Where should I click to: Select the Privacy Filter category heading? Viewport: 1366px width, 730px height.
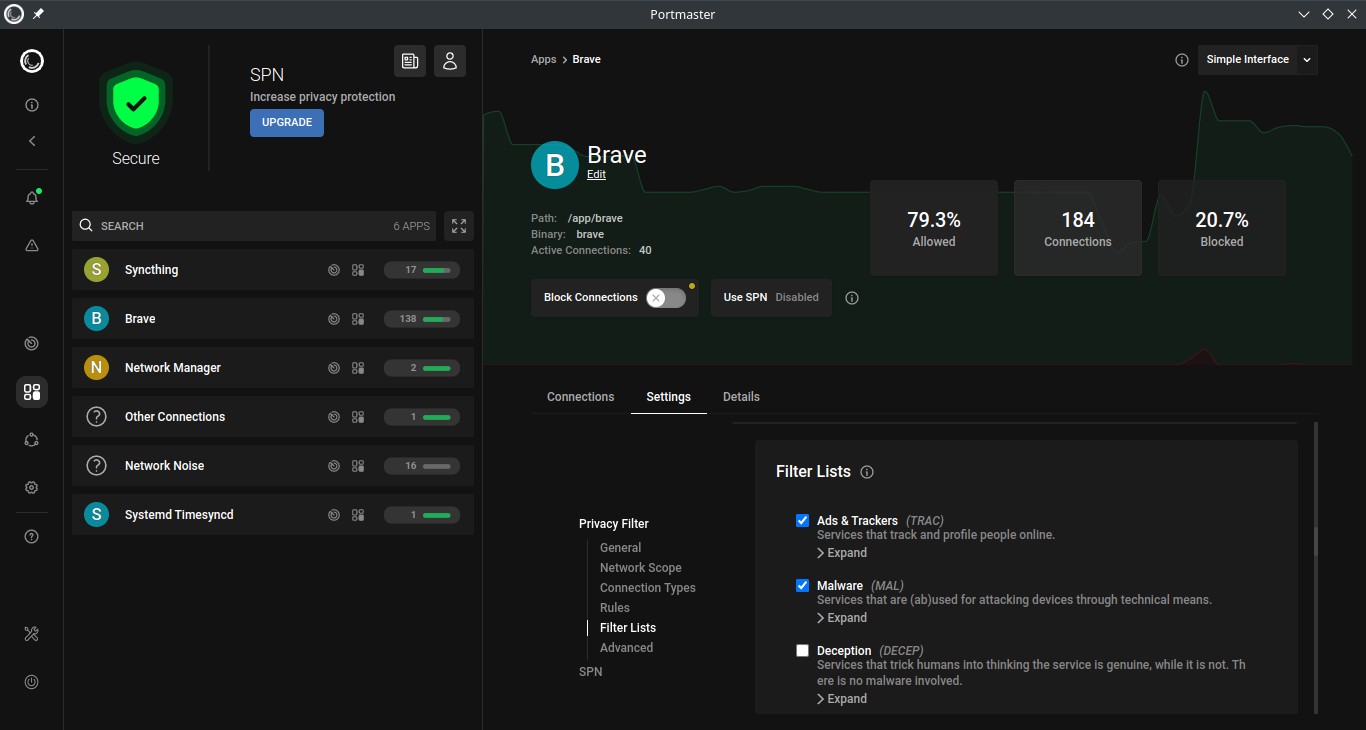(x=614, y=524)
